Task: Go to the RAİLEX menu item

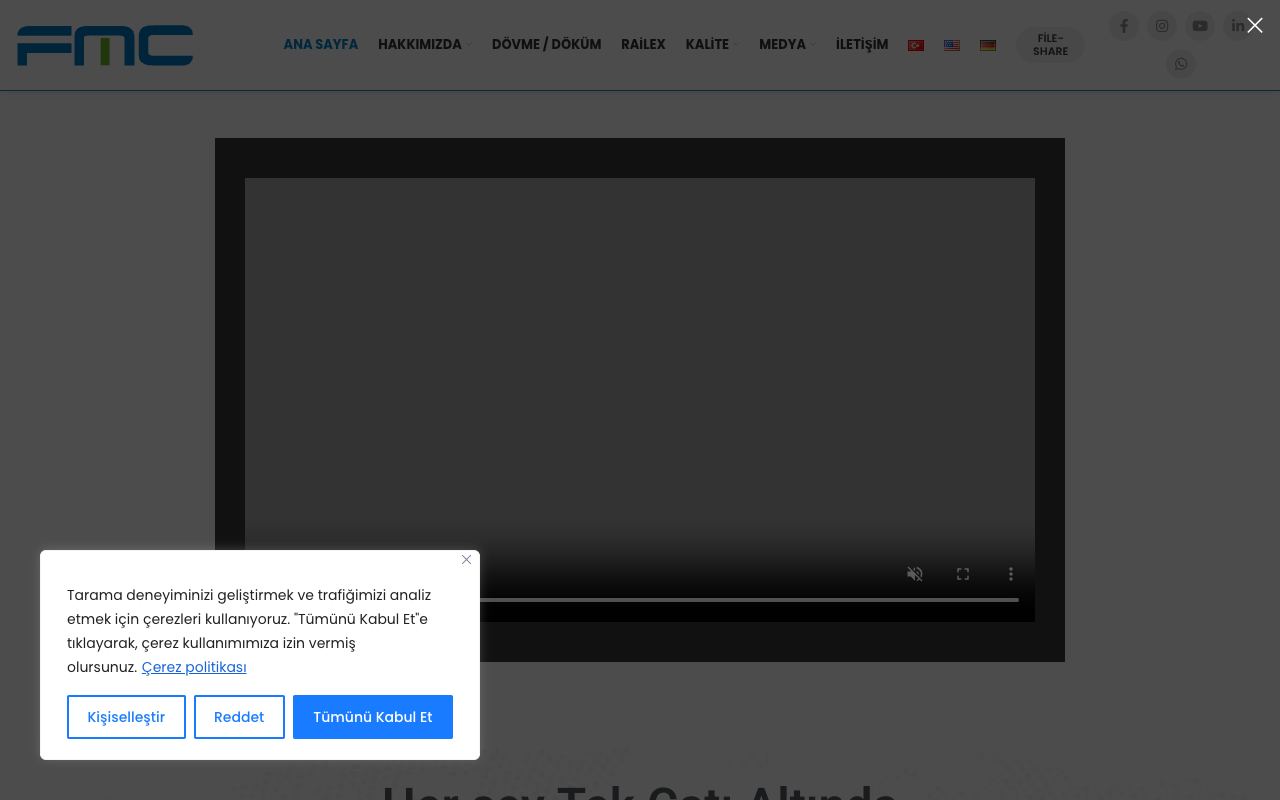Action: pyautogui.click(x=643, y=45)
